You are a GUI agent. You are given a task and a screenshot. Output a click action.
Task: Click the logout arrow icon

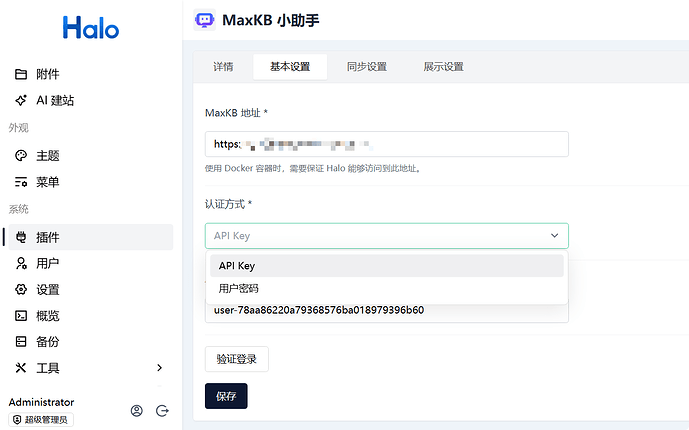click(x=162, y=411)
